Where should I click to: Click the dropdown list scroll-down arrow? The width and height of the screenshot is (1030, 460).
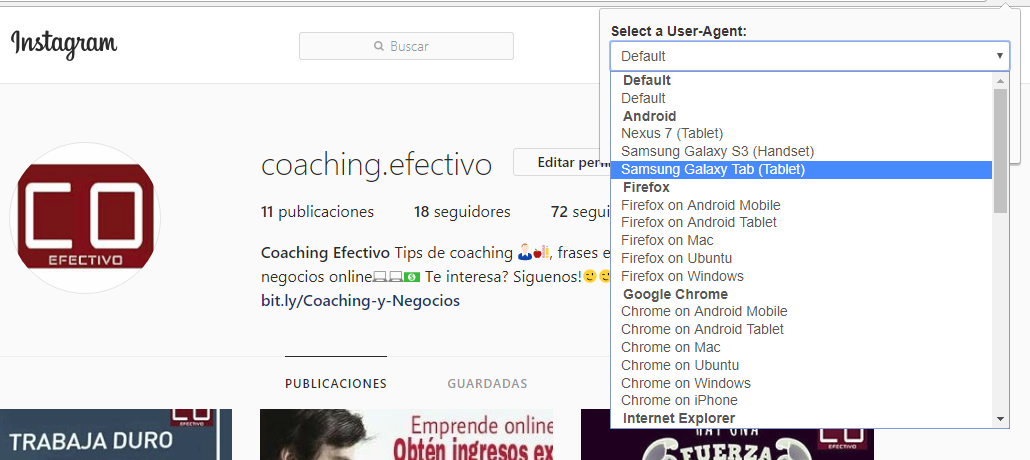pos(1000,419)
